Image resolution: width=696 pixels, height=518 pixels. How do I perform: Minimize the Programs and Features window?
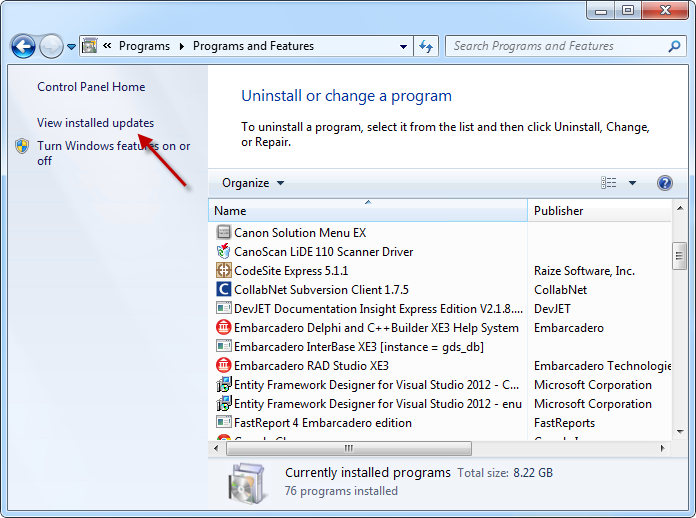click(x=601, y=11)
